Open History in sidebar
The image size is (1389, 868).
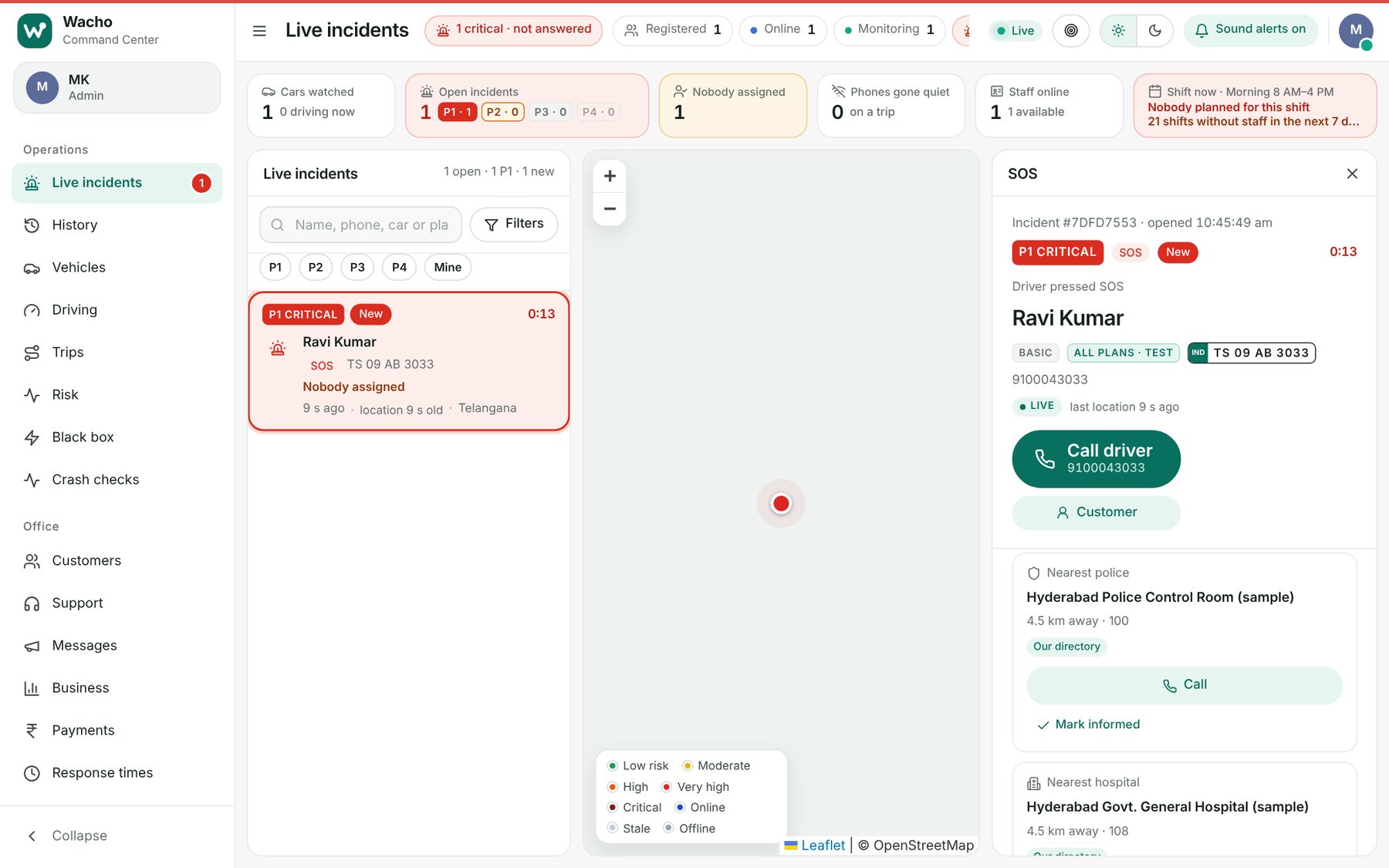[117, 225]
